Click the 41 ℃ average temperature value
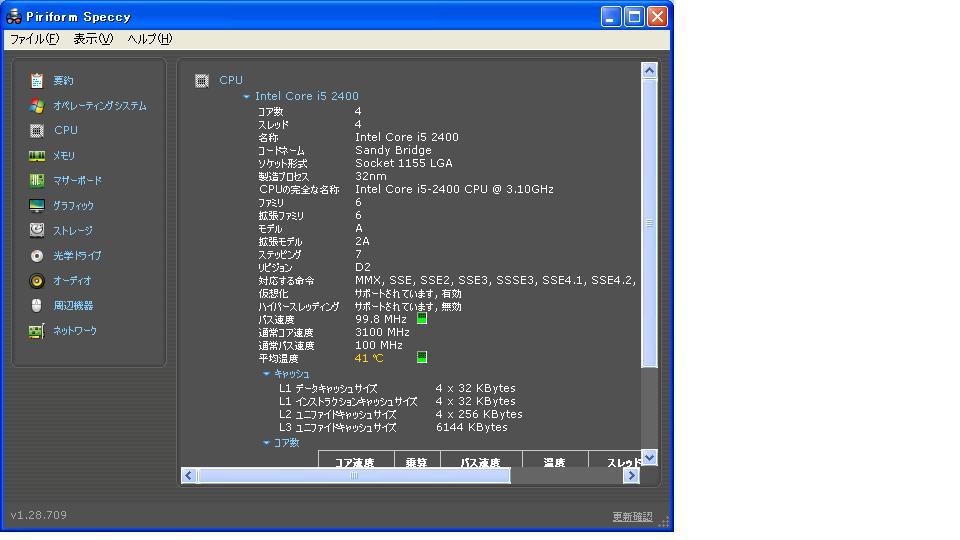 click(369, 358)
